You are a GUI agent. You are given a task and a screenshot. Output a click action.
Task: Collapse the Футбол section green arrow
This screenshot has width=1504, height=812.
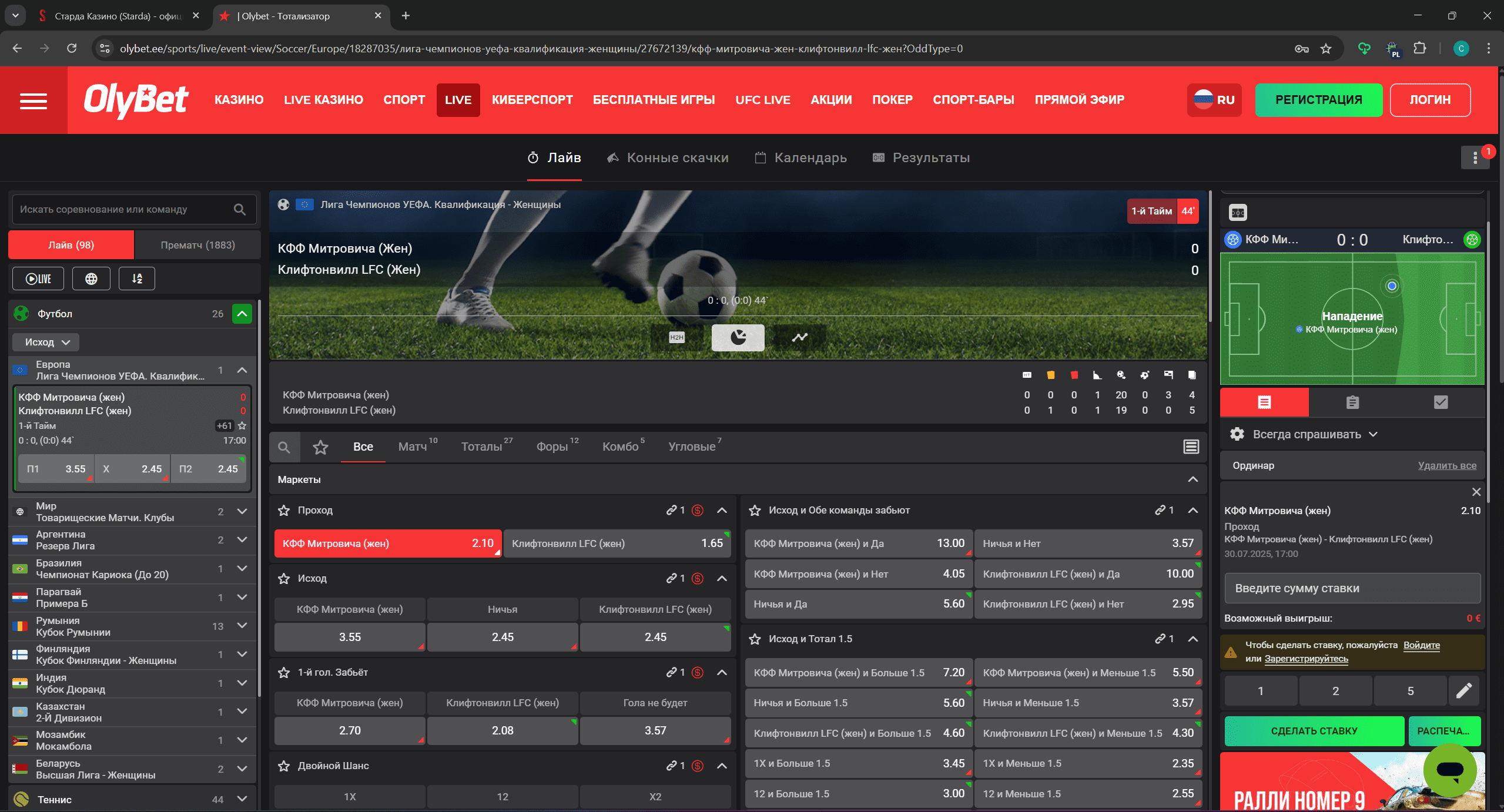coord(242,314)
